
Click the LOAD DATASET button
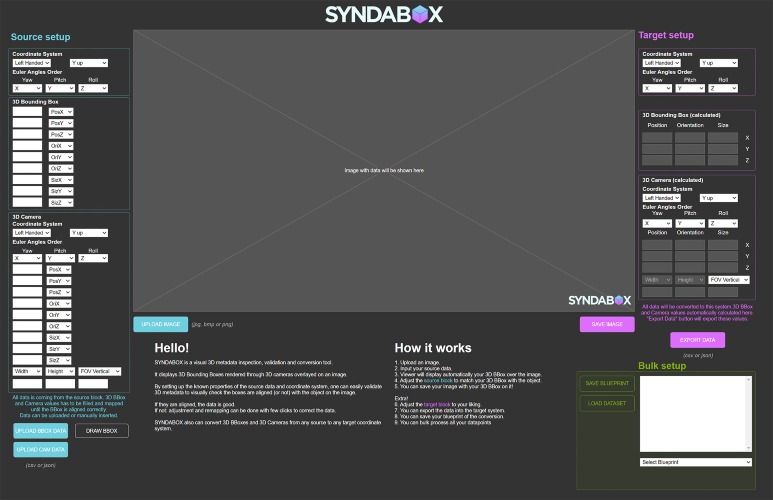607,403
